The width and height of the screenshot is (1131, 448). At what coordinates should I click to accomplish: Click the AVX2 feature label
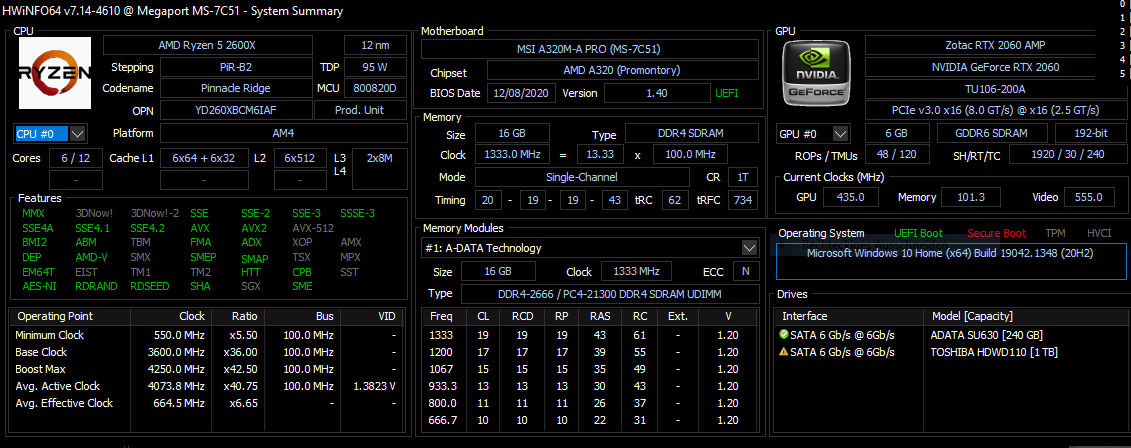(x=254, y=228)
